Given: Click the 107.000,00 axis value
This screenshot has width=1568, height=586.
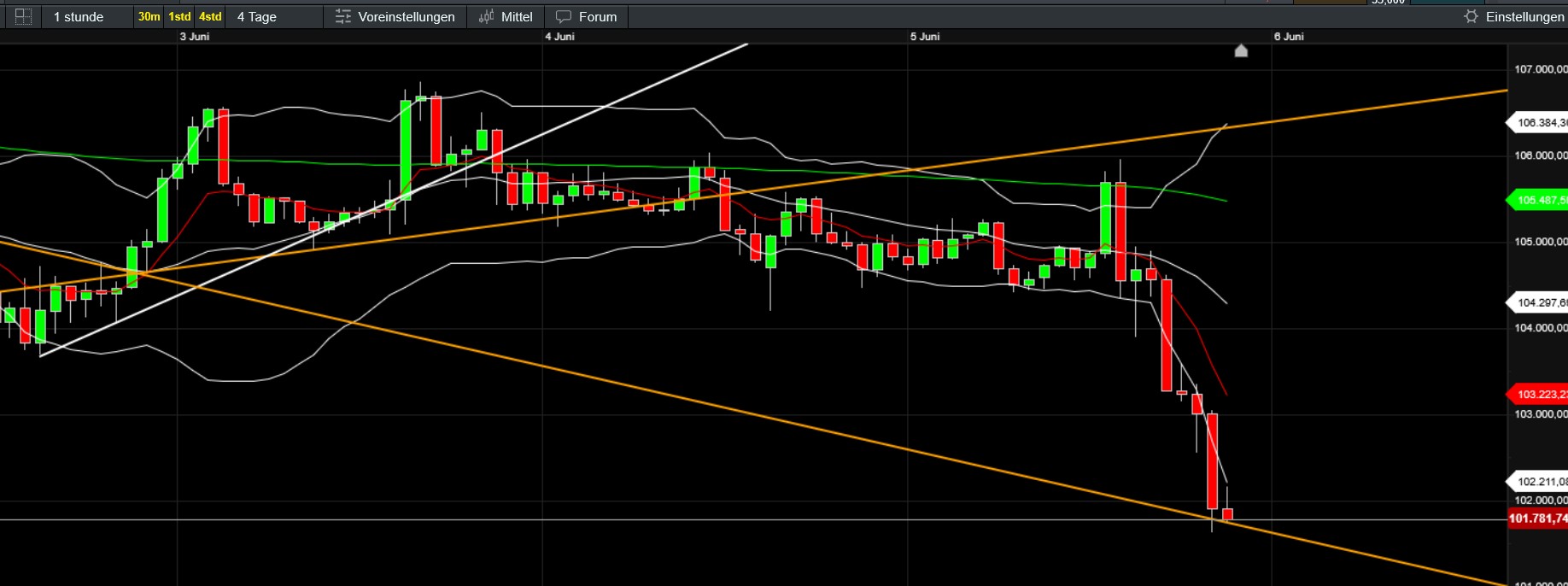Looking at the screenshot, I should coord(1541,69).
